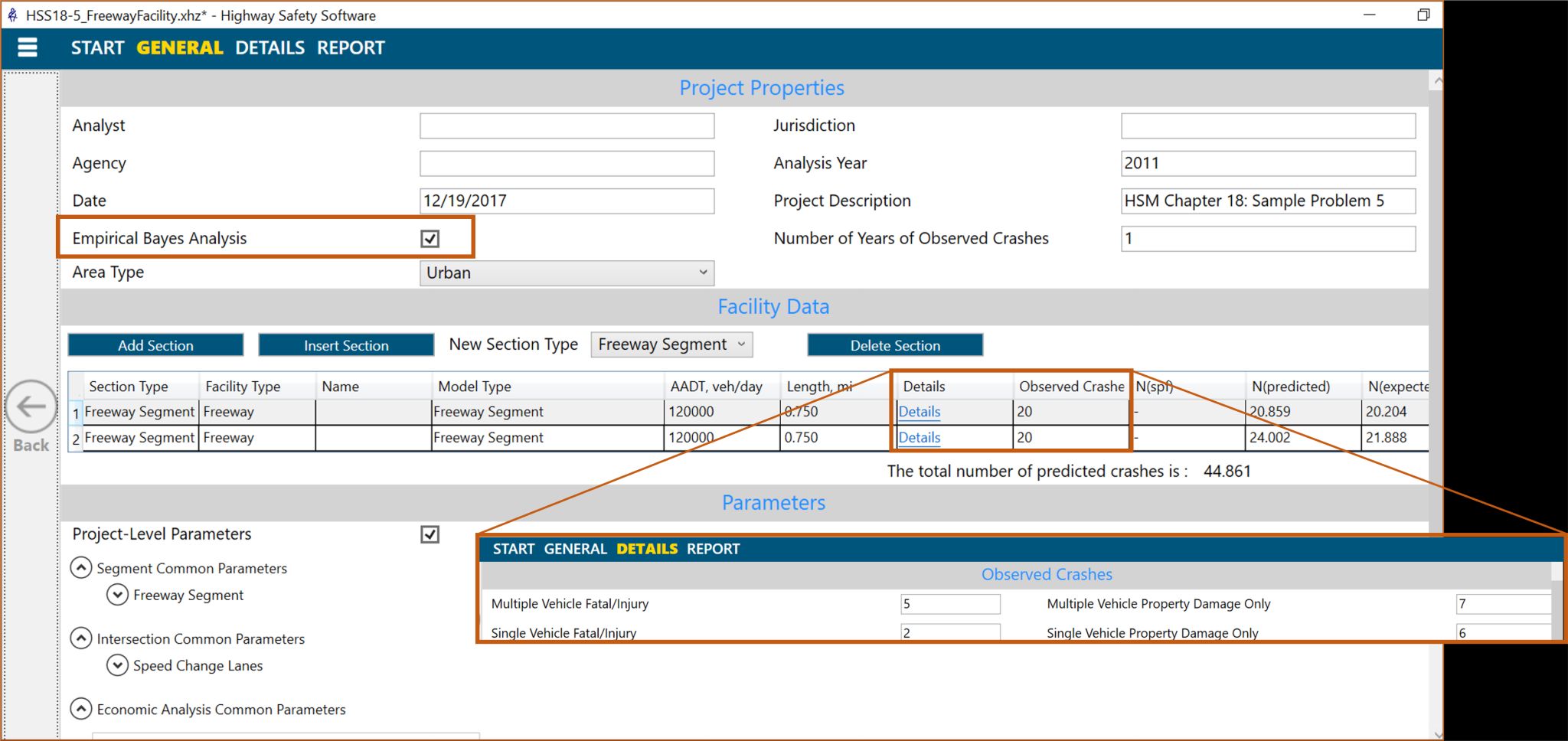Expand the Speed Change Lanes chevron
This screenshot has height=741, width=1568.
click(117, 665)
